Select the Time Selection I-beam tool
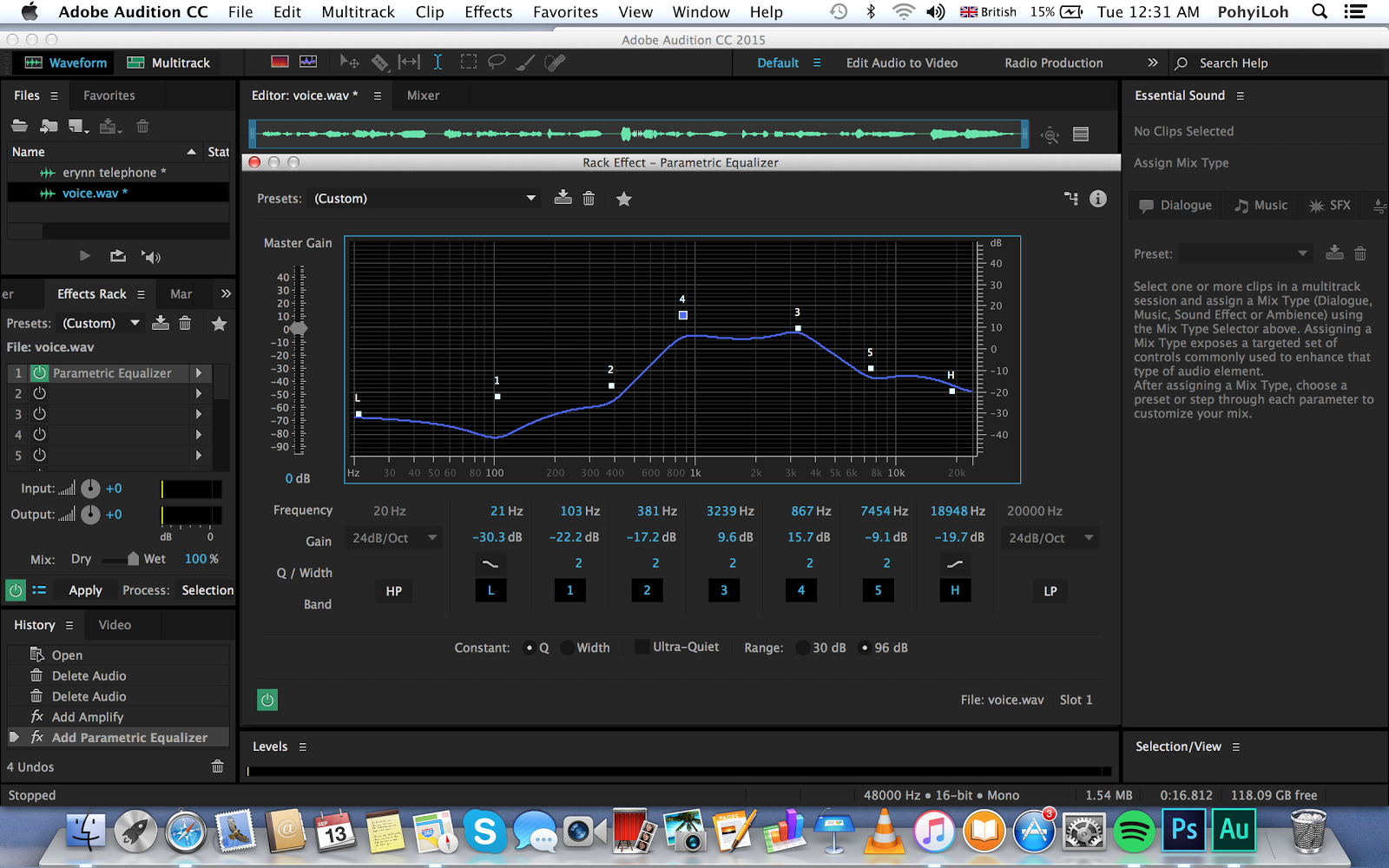Image resolution: width=1389 pixels, height=868 pixels. 438,62
